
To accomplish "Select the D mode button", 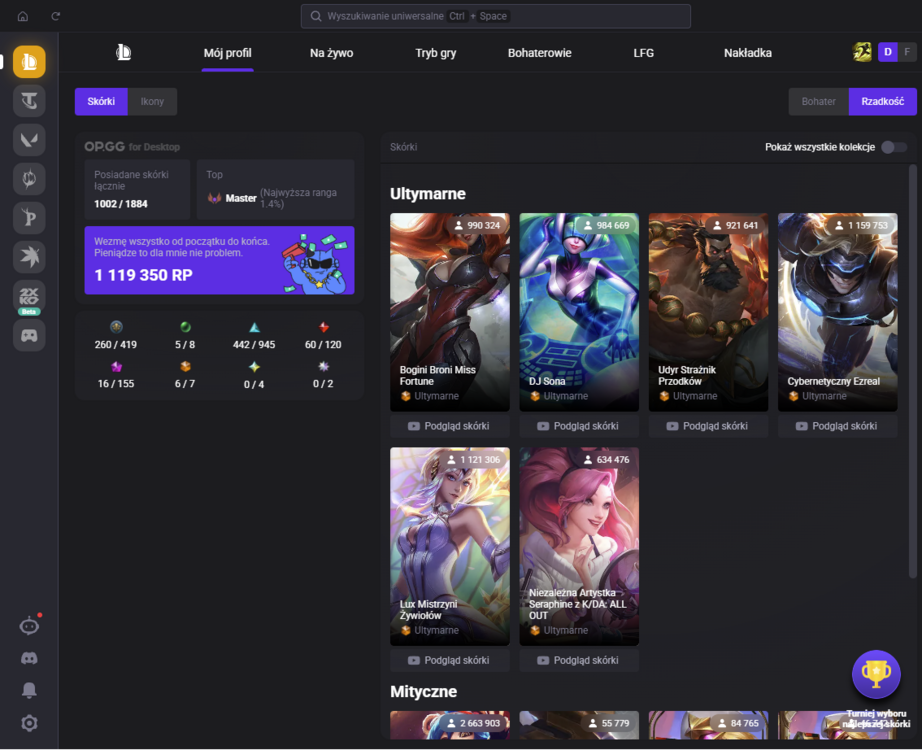I will tap(888, 52).
